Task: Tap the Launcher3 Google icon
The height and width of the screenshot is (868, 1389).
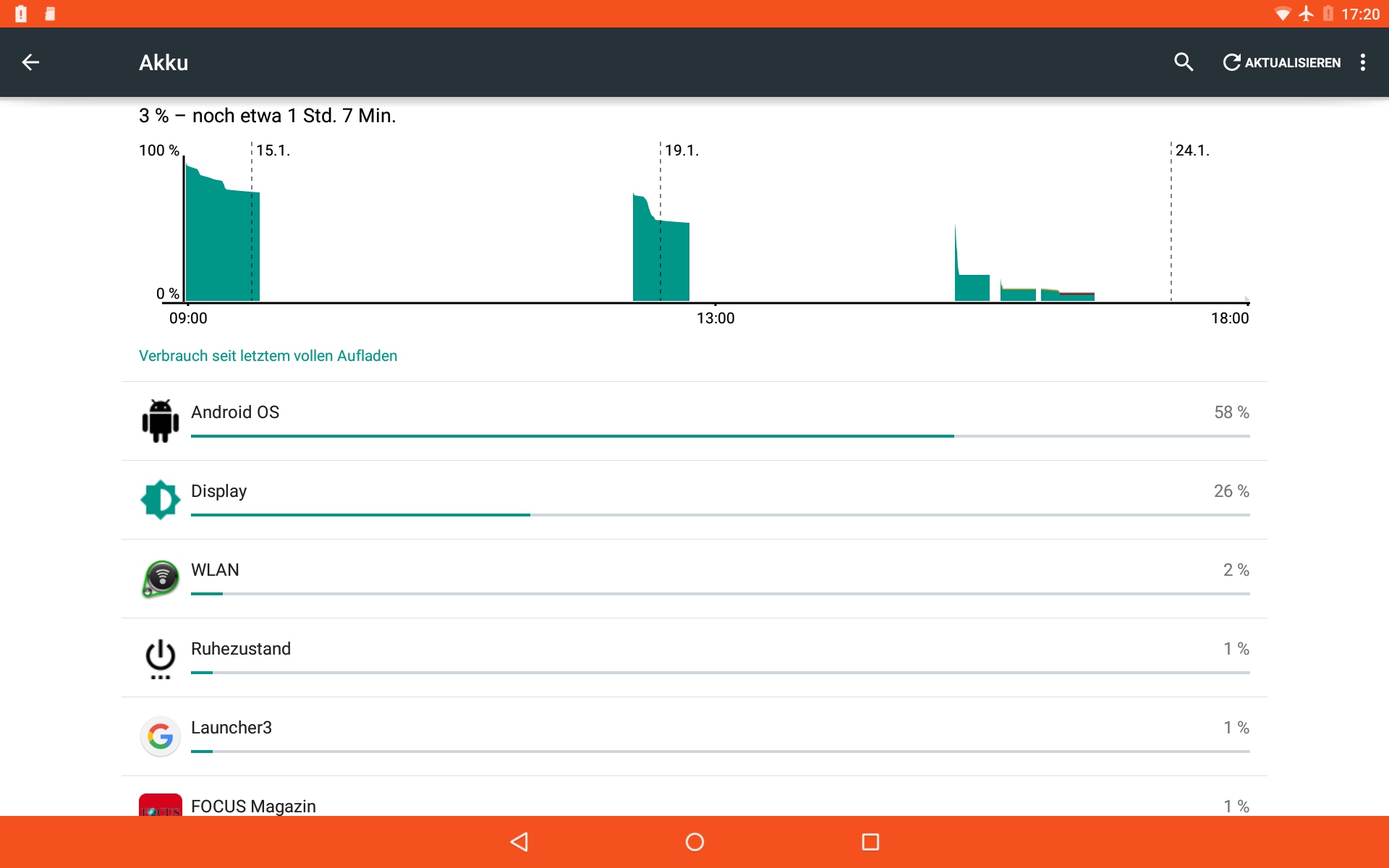Action: [x=160, y=736]
